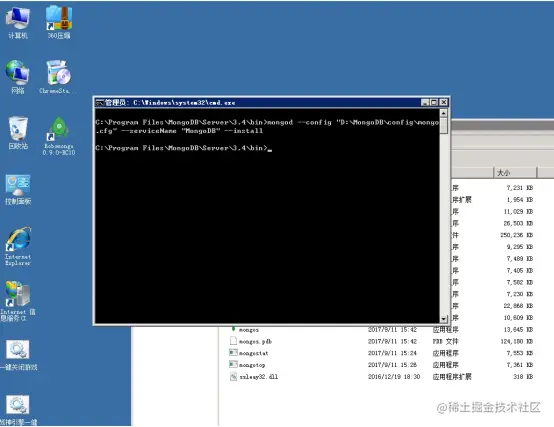Open the Internet 信息服务 (IIS) shortcut
This screenshot has height=427, width=554.
pos(18,301)
